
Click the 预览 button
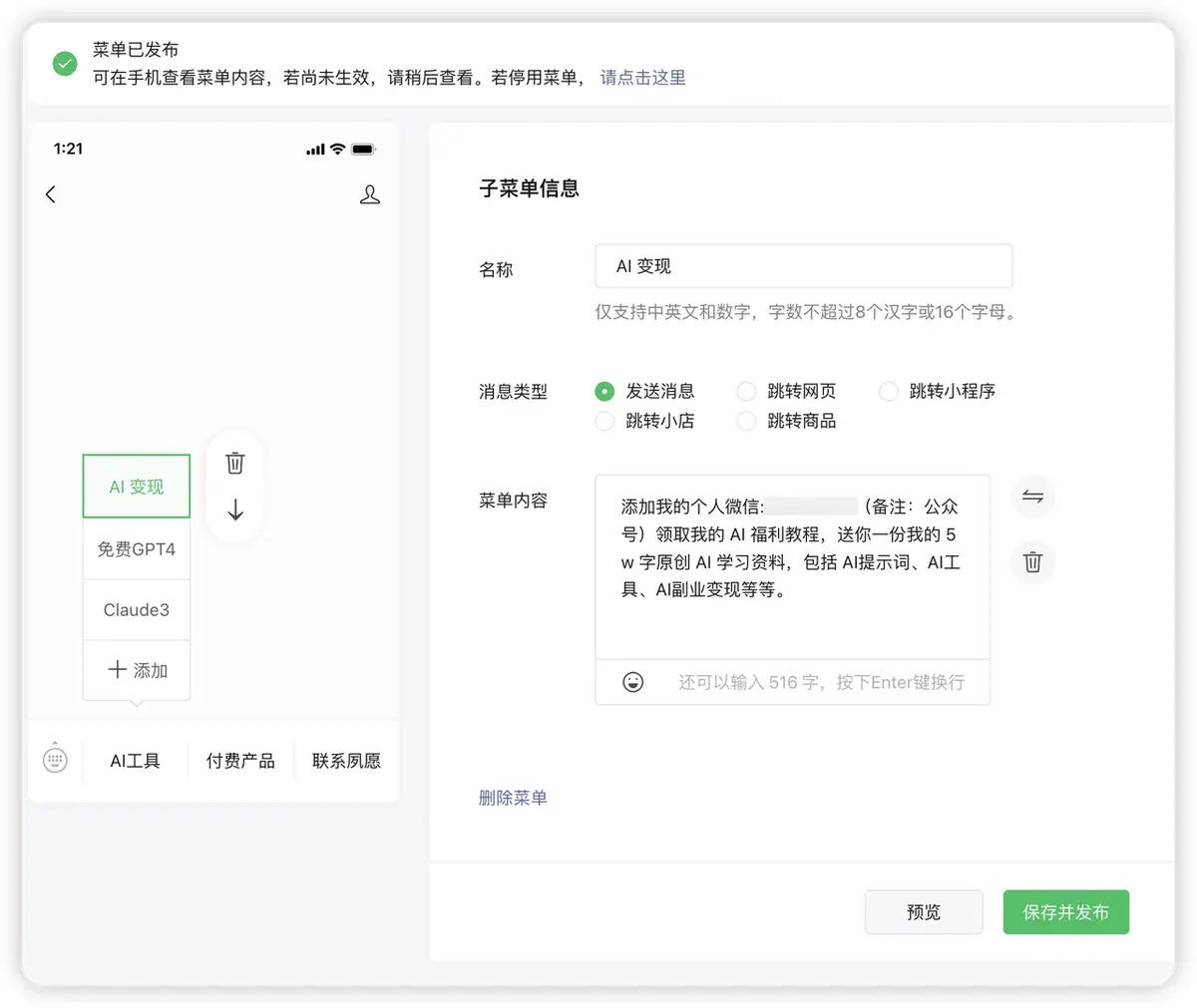pyautogui.click(x=924, y=911)
